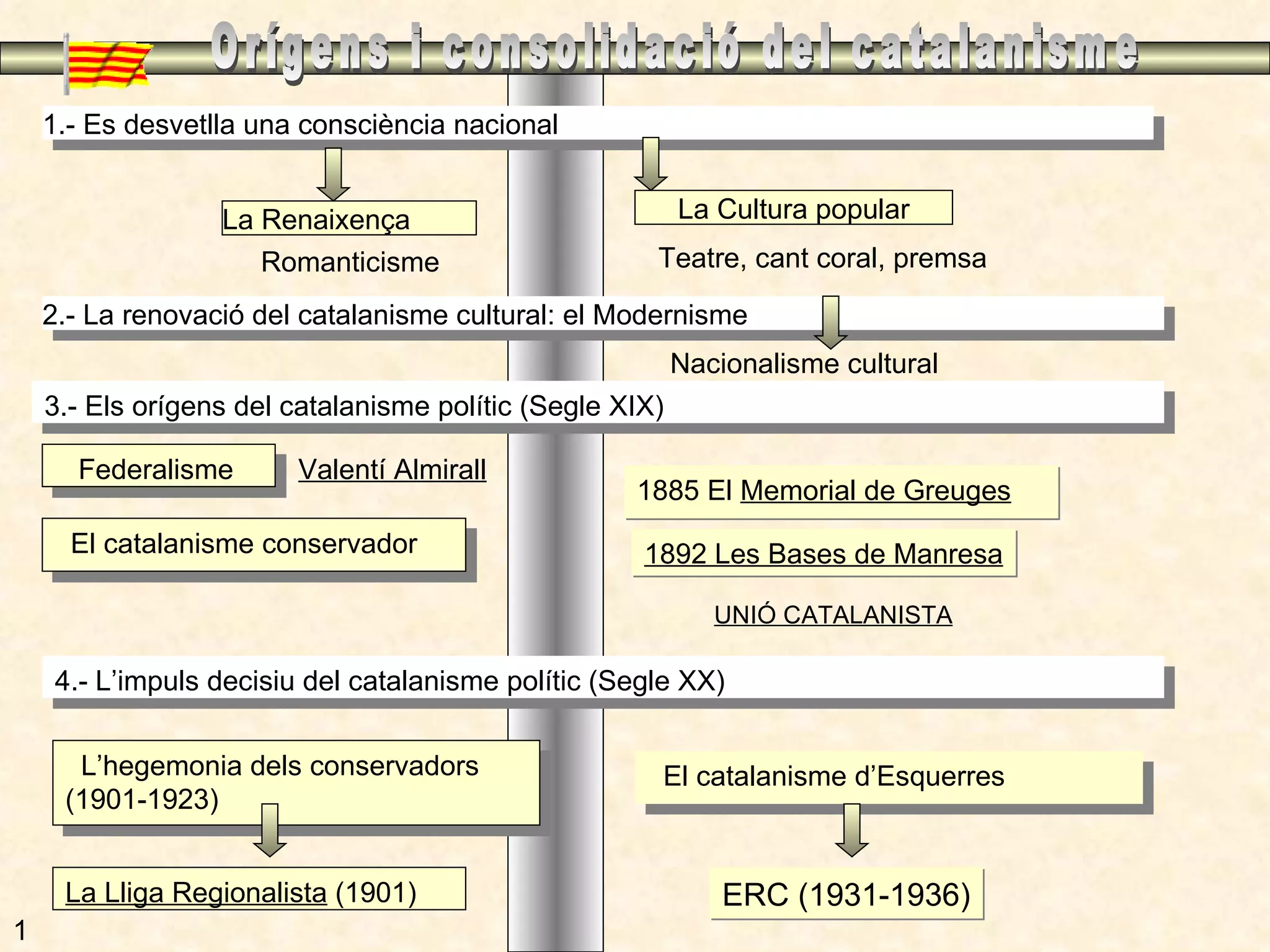Open the Valentí Almirall link

coord(392,470)
